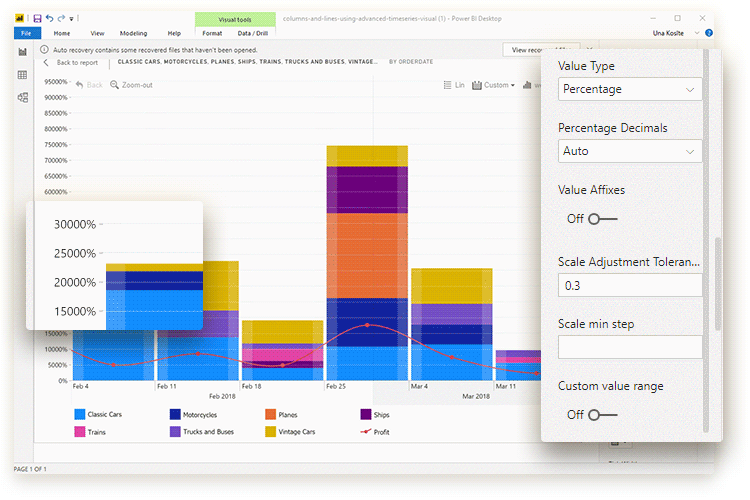Open the File menu
The image size is (750, 500).
point(27,33)
